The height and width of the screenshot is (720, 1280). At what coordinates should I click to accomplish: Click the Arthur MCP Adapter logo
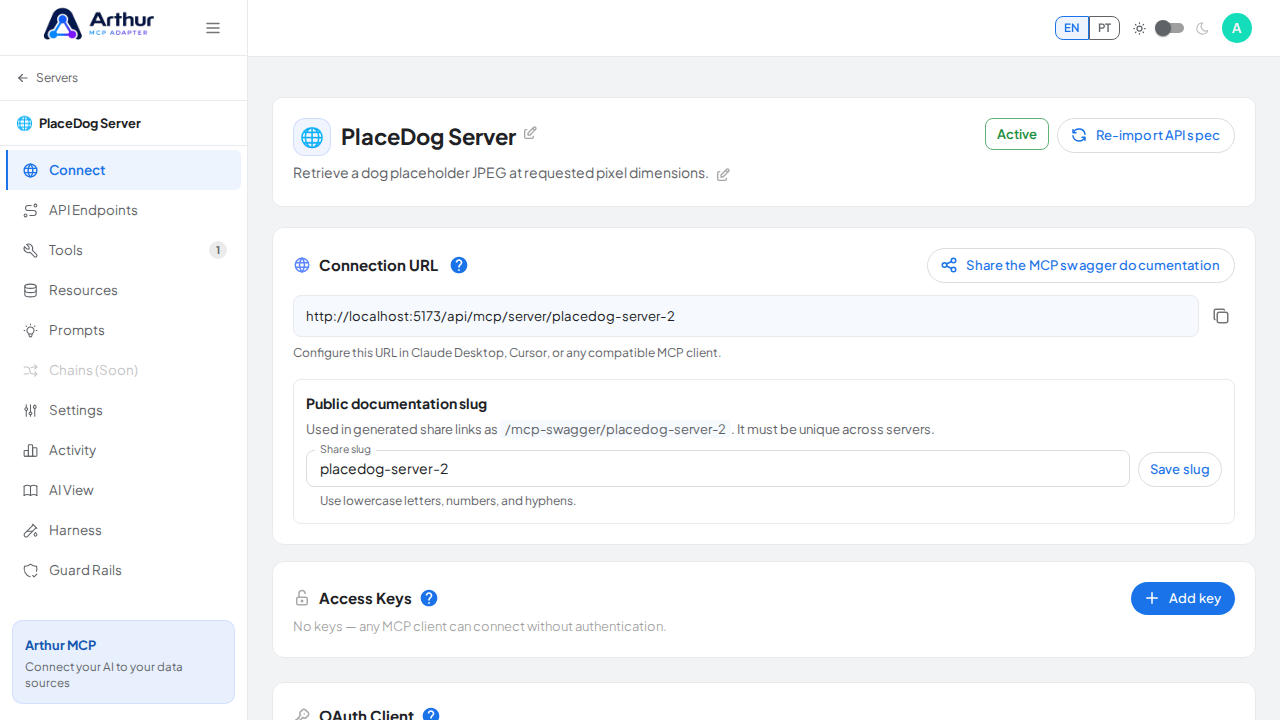[x=99, y=24]
